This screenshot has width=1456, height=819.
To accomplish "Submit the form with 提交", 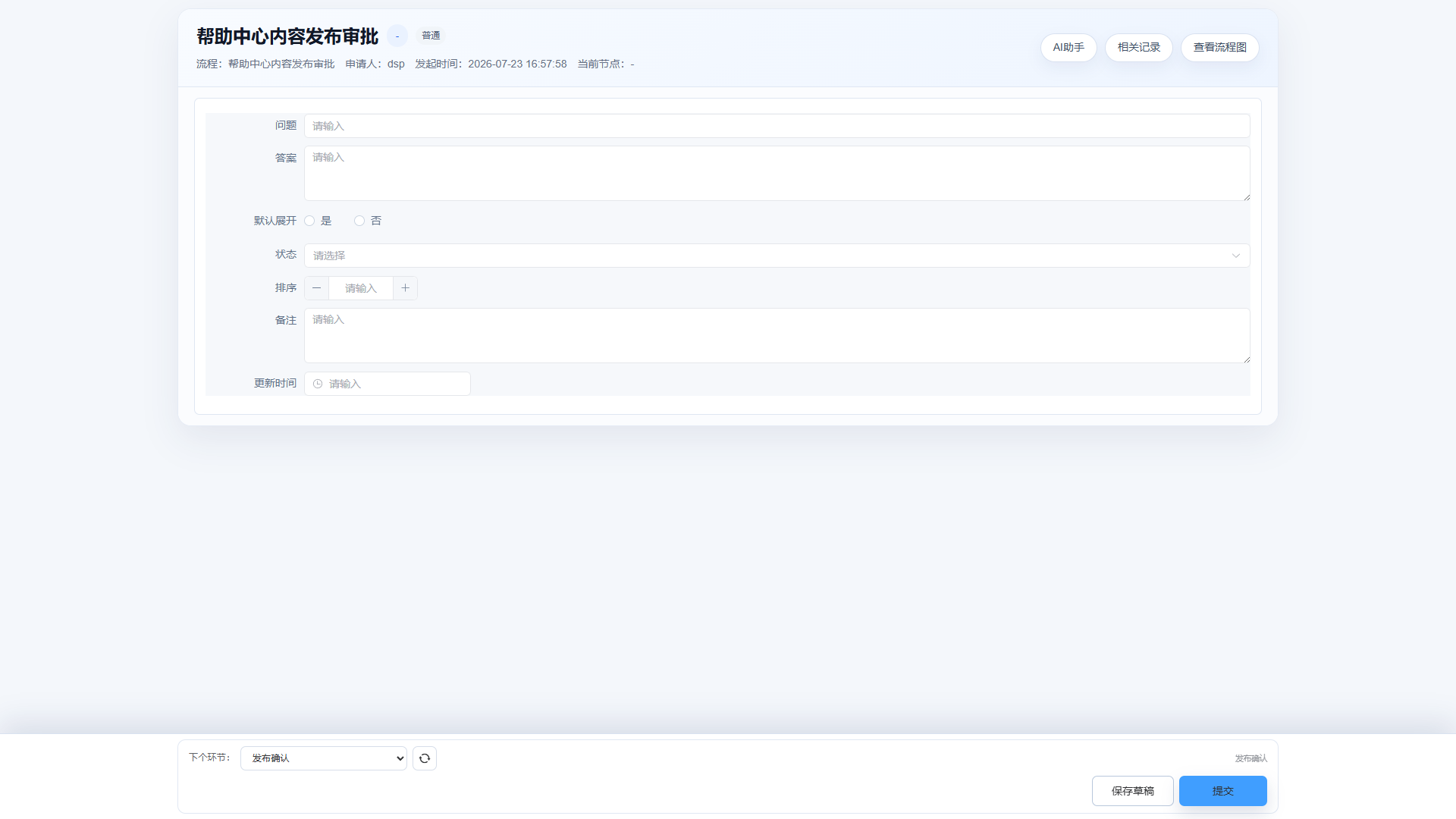I will tap(1223, 791).
